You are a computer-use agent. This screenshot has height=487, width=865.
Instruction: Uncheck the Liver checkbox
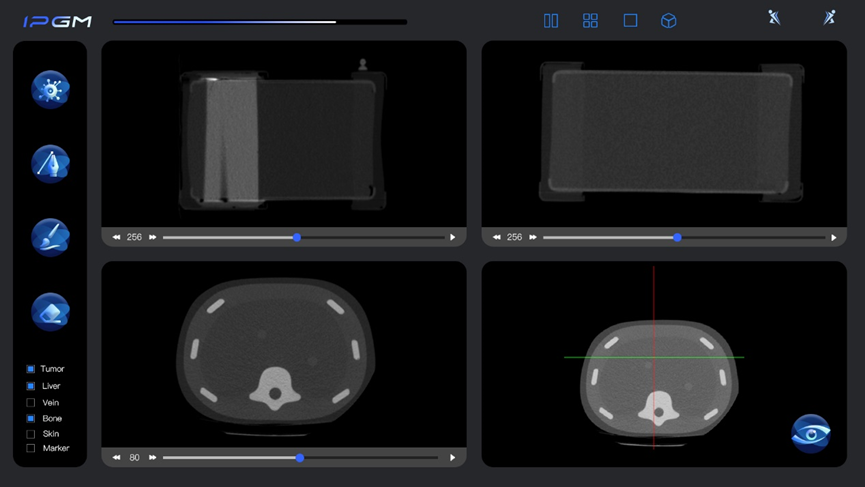31,386
